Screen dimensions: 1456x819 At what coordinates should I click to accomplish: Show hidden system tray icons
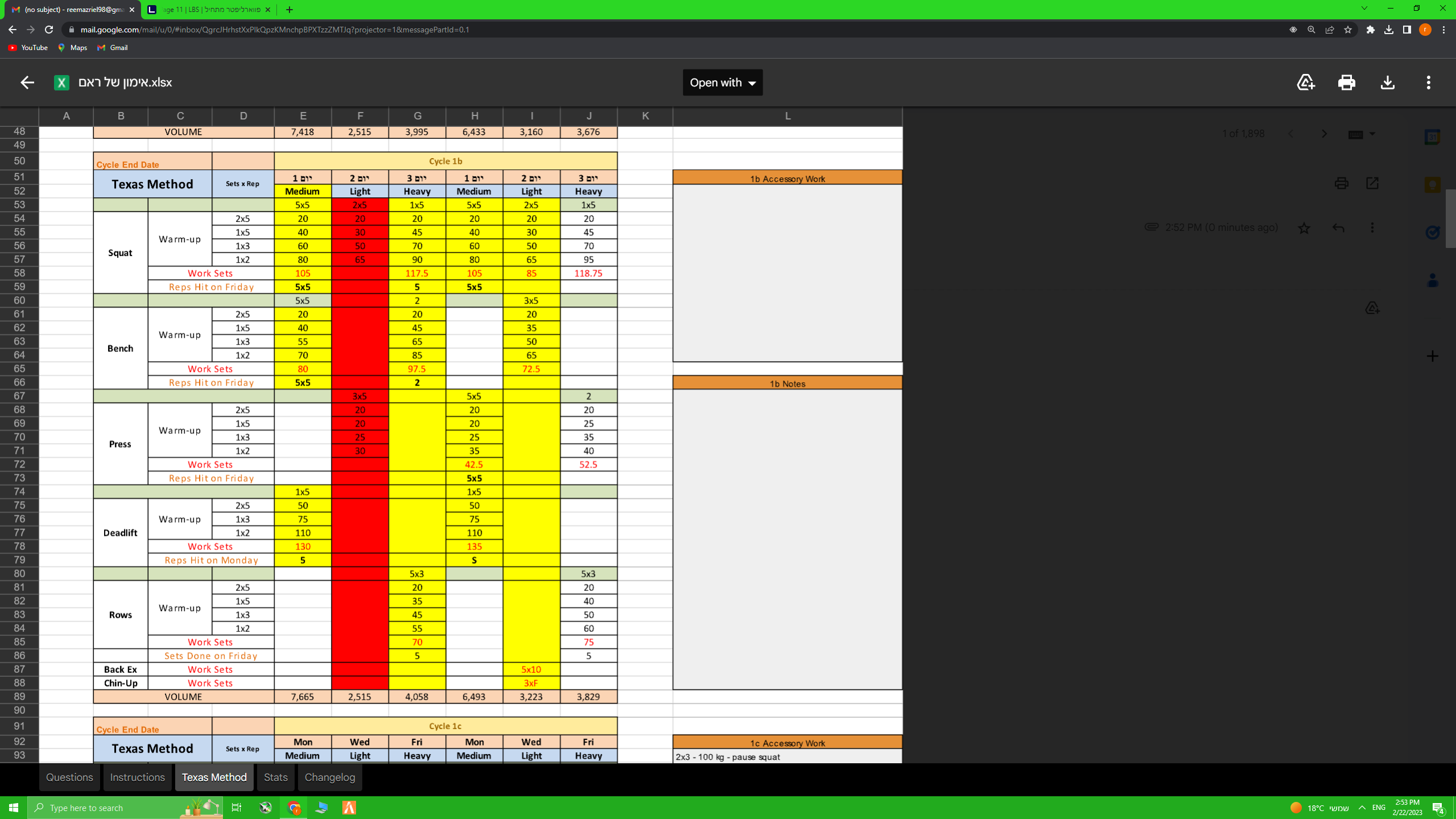pyautogui.click(x=1362, y=808)
